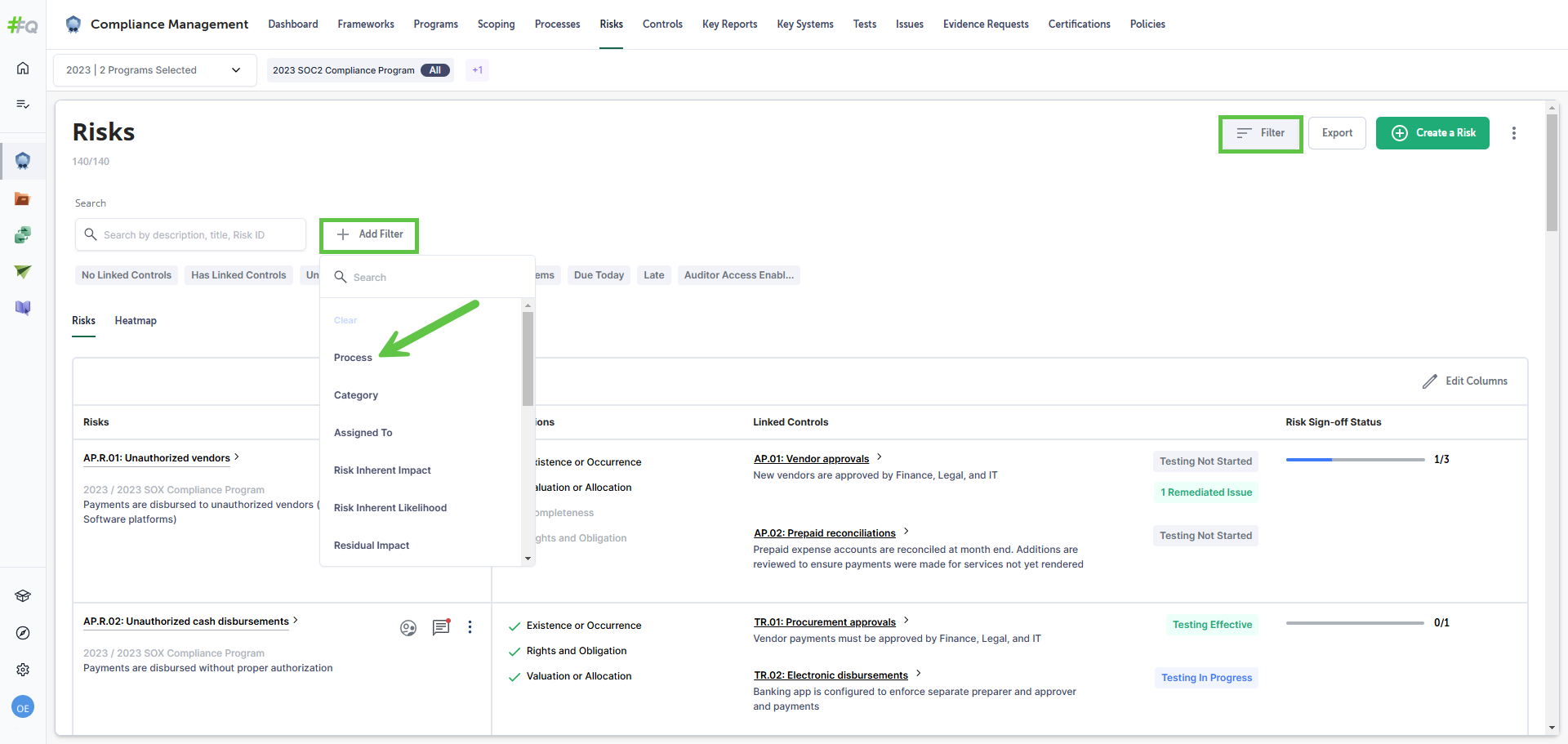Click the filter dropdown Search field
The width and height of the screenshot is (1568, 744).
427,278
